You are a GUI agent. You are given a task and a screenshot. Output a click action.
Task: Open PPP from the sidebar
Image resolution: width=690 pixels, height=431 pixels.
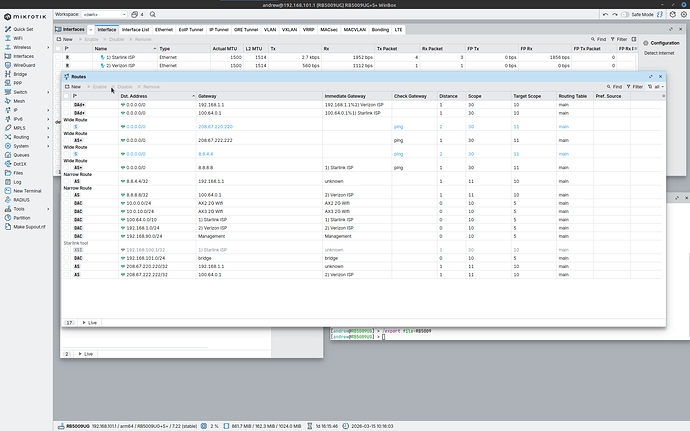18,83
